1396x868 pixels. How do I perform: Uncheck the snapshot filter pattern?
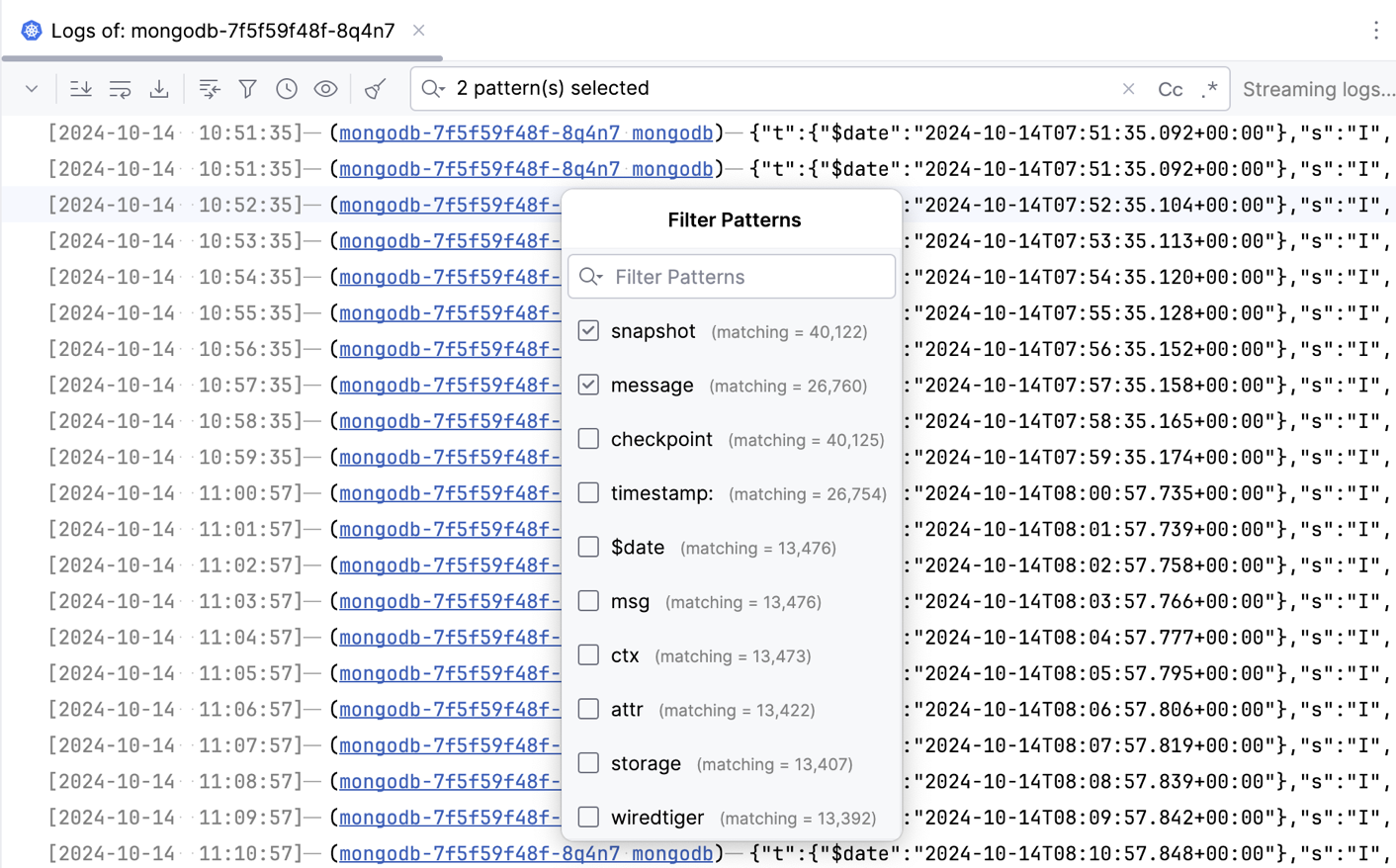tap(588, 331)
